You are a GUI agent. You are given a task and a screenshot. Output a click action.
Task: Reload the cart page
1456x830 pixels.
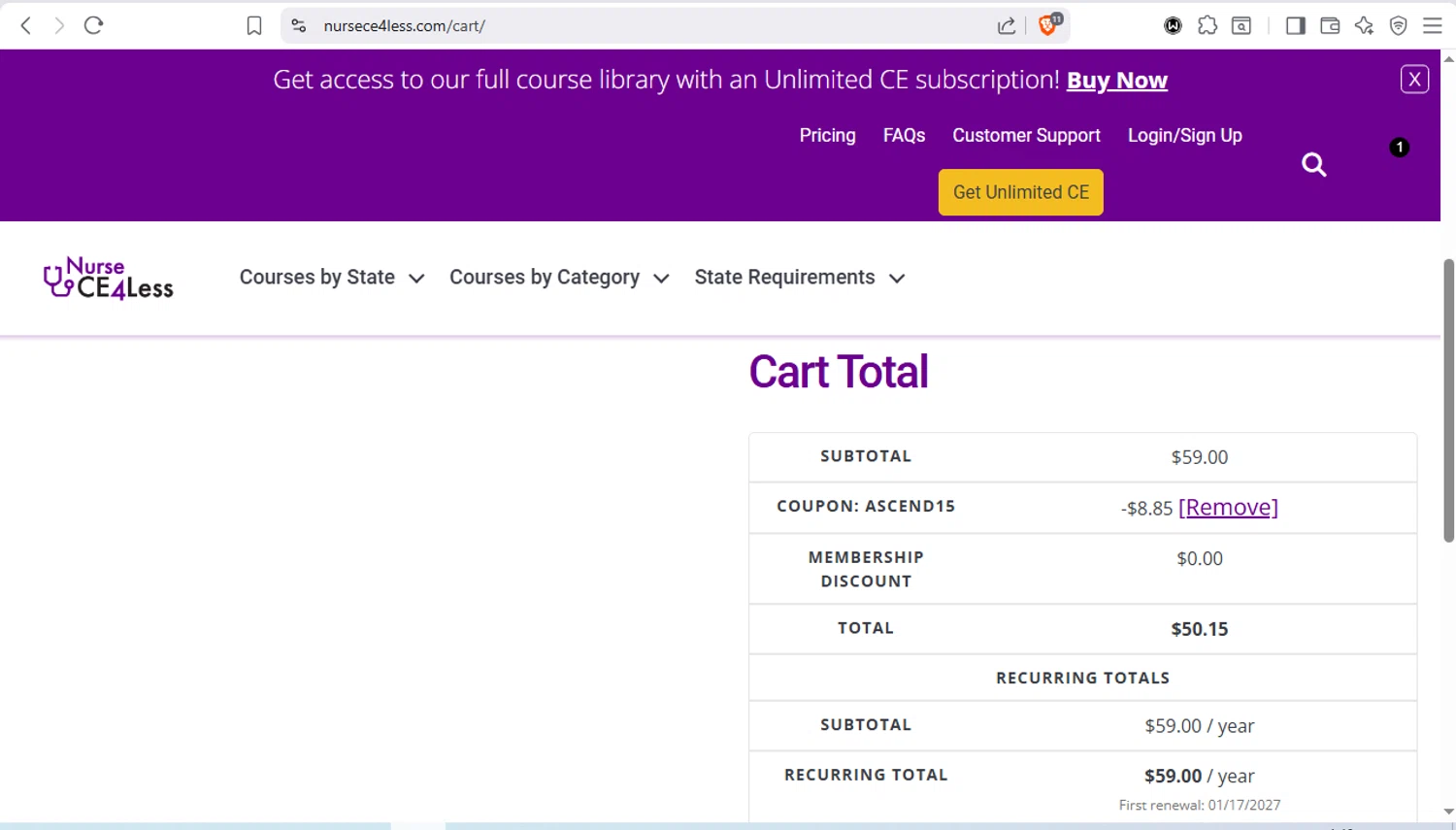tap(93, 25)
